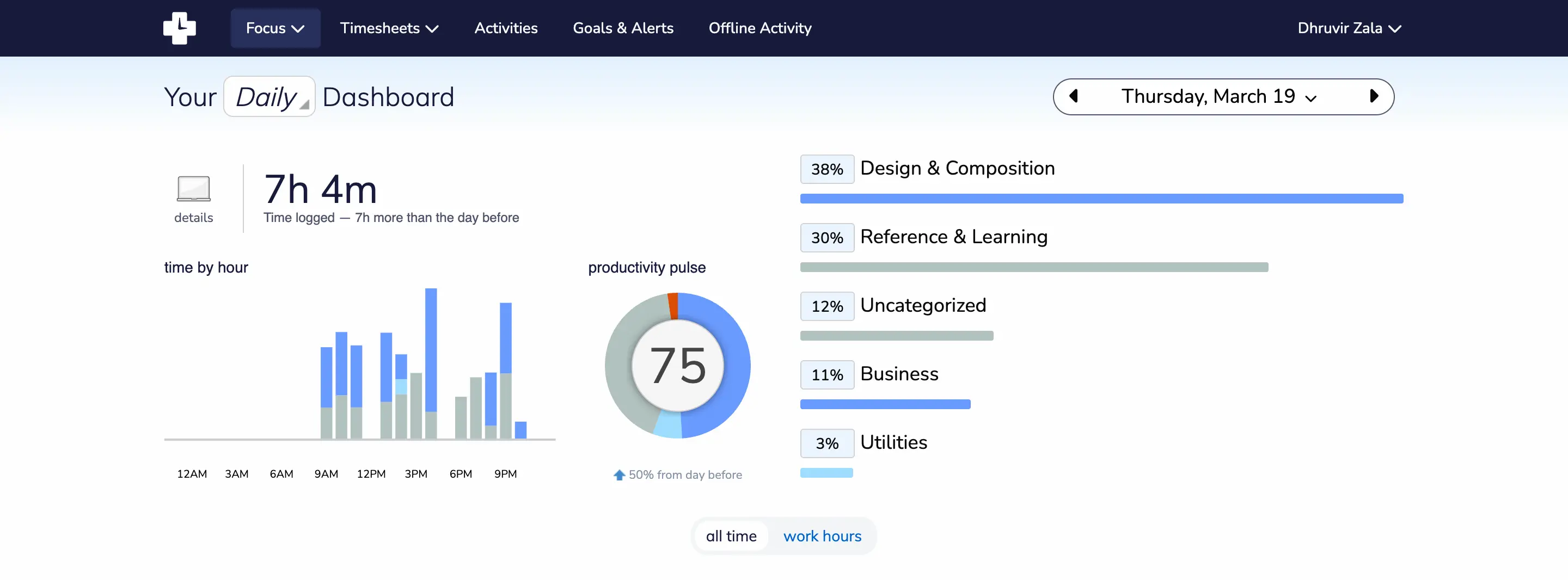Click the 3% Utilities badge
This screenshot has height=580, width=1568.
pos(826,443)
